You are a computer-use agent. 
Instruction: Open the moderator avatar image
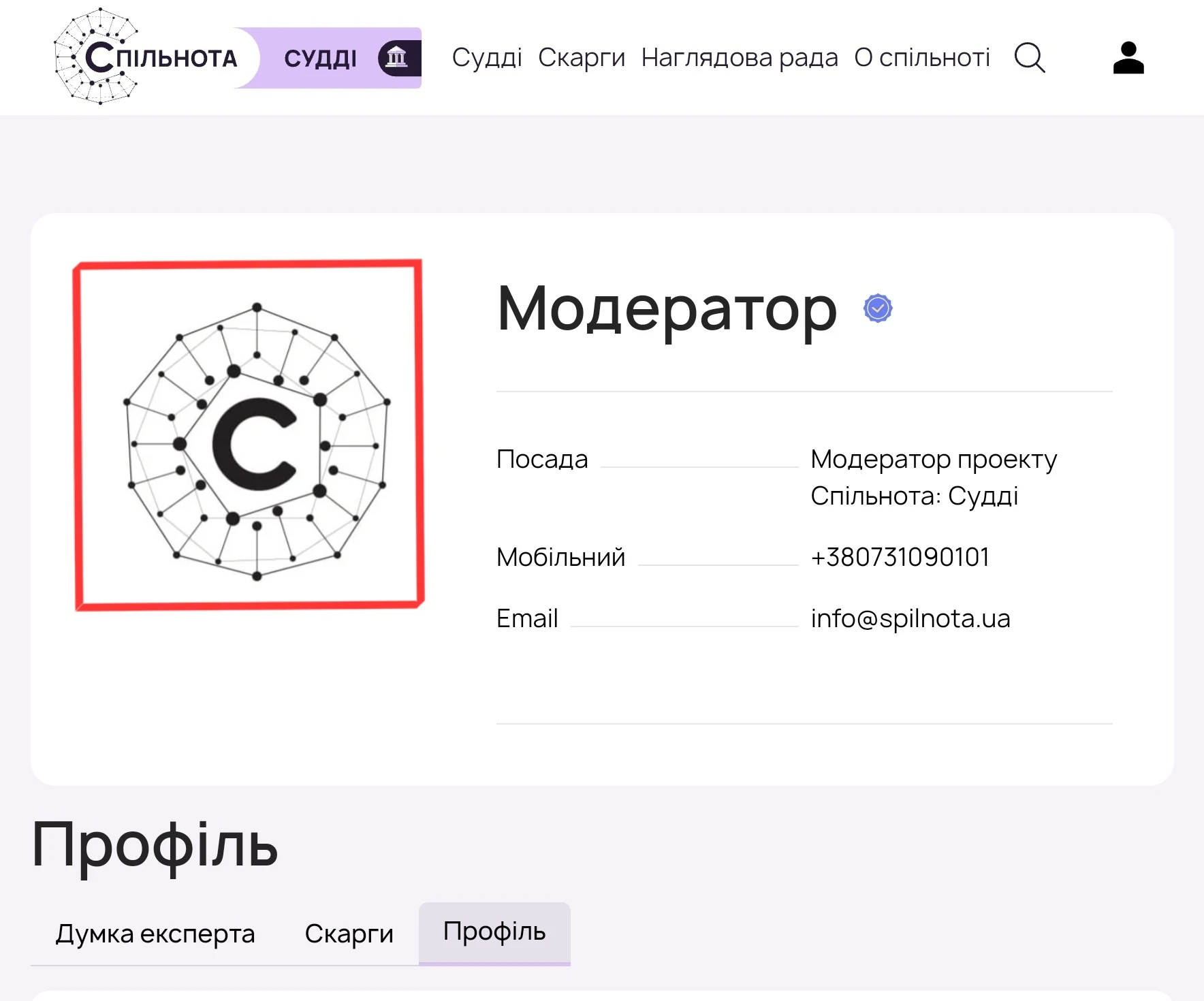tap(249, 434)
